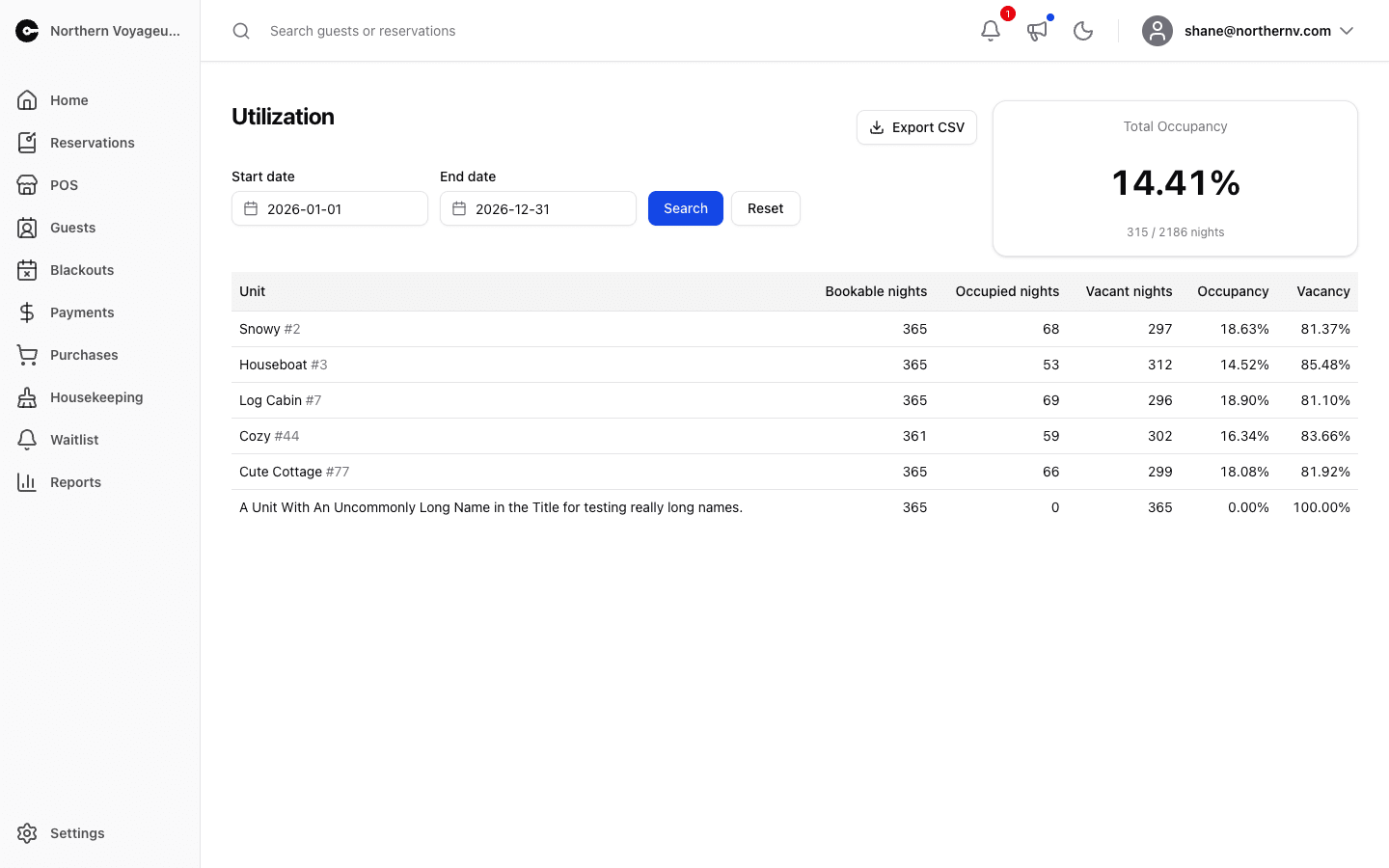Click the search magnifier icon
The height and width of the screenshot is (868, 1389).
tap(241, 31)
